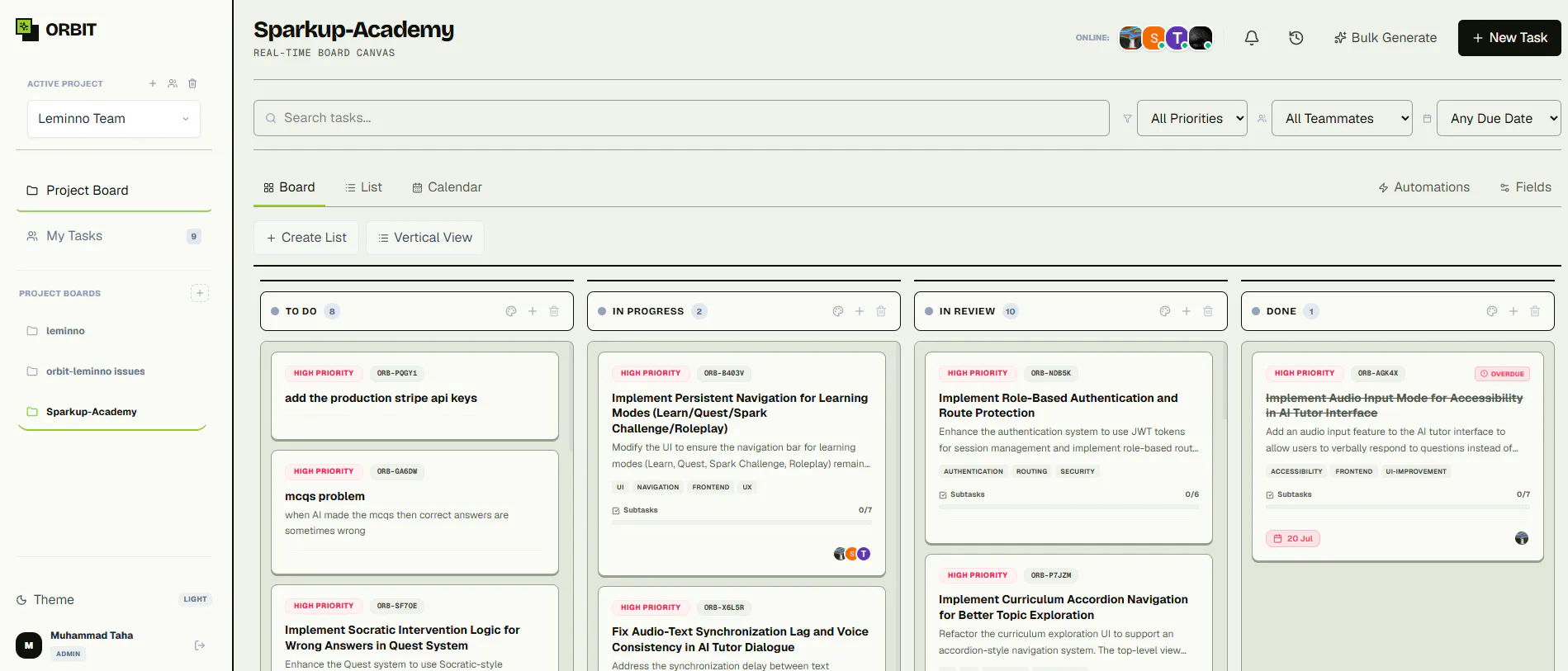Click the orange S online avatar
The height and width of the screenshot is (671, 1568).
coord(1154,38)
